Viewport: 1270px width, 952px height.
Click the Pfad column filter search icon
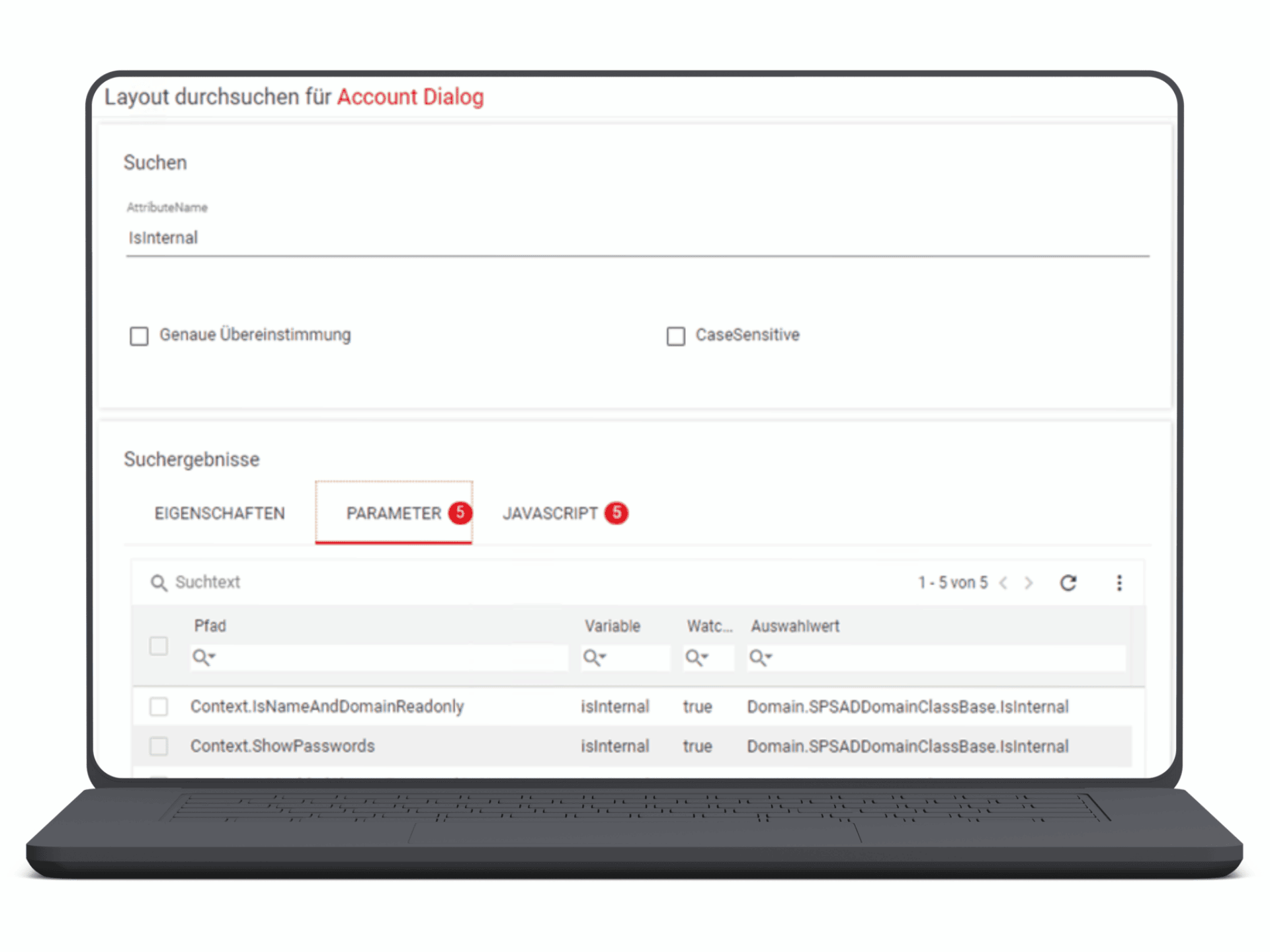200,657
